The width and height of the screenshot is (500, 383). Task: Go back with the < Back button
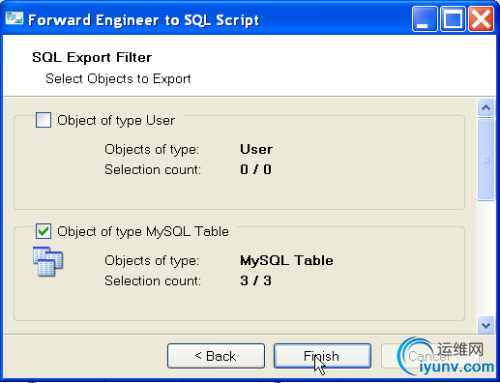point(216,356)
